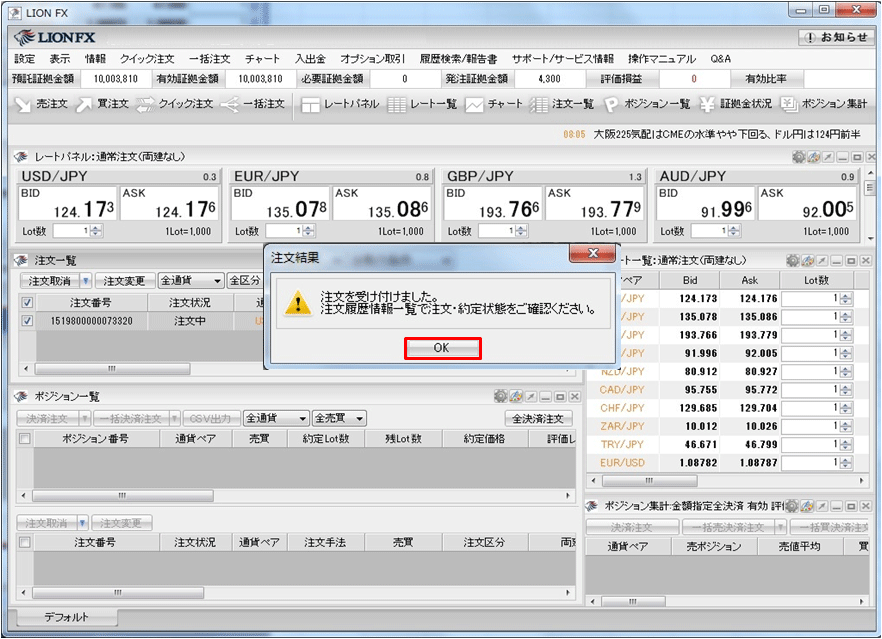Click the AUD/JPY ASK 92.005 rate button
Viewport: 882px width, 639px height.
coord(808,204)
